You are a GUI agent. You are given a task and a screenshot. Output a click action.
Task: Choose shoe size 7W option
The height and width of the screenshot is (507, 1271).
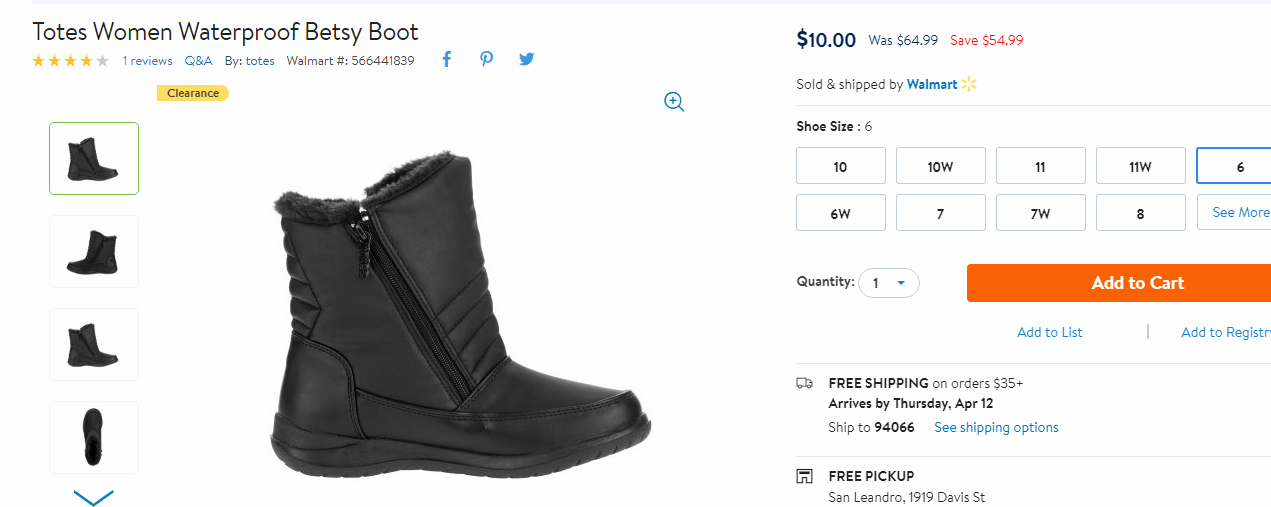pos(1040,213)
